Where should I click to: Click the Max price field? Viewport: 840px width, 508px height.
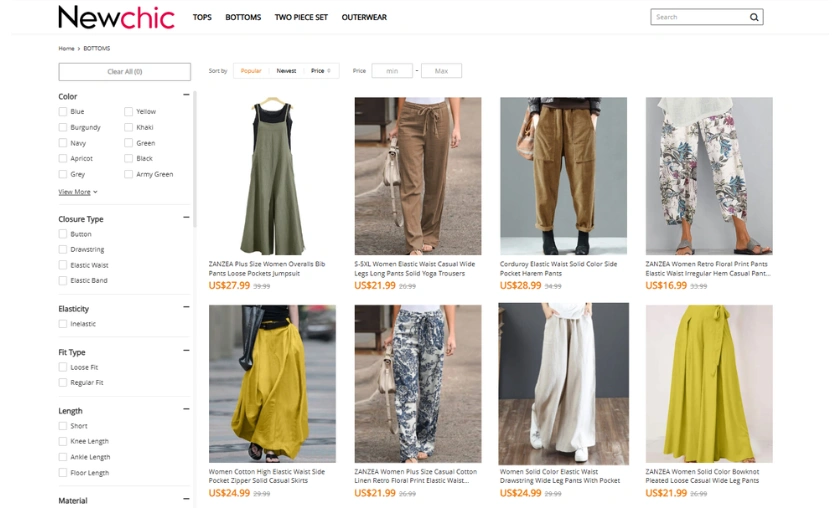tap(441, 71)
